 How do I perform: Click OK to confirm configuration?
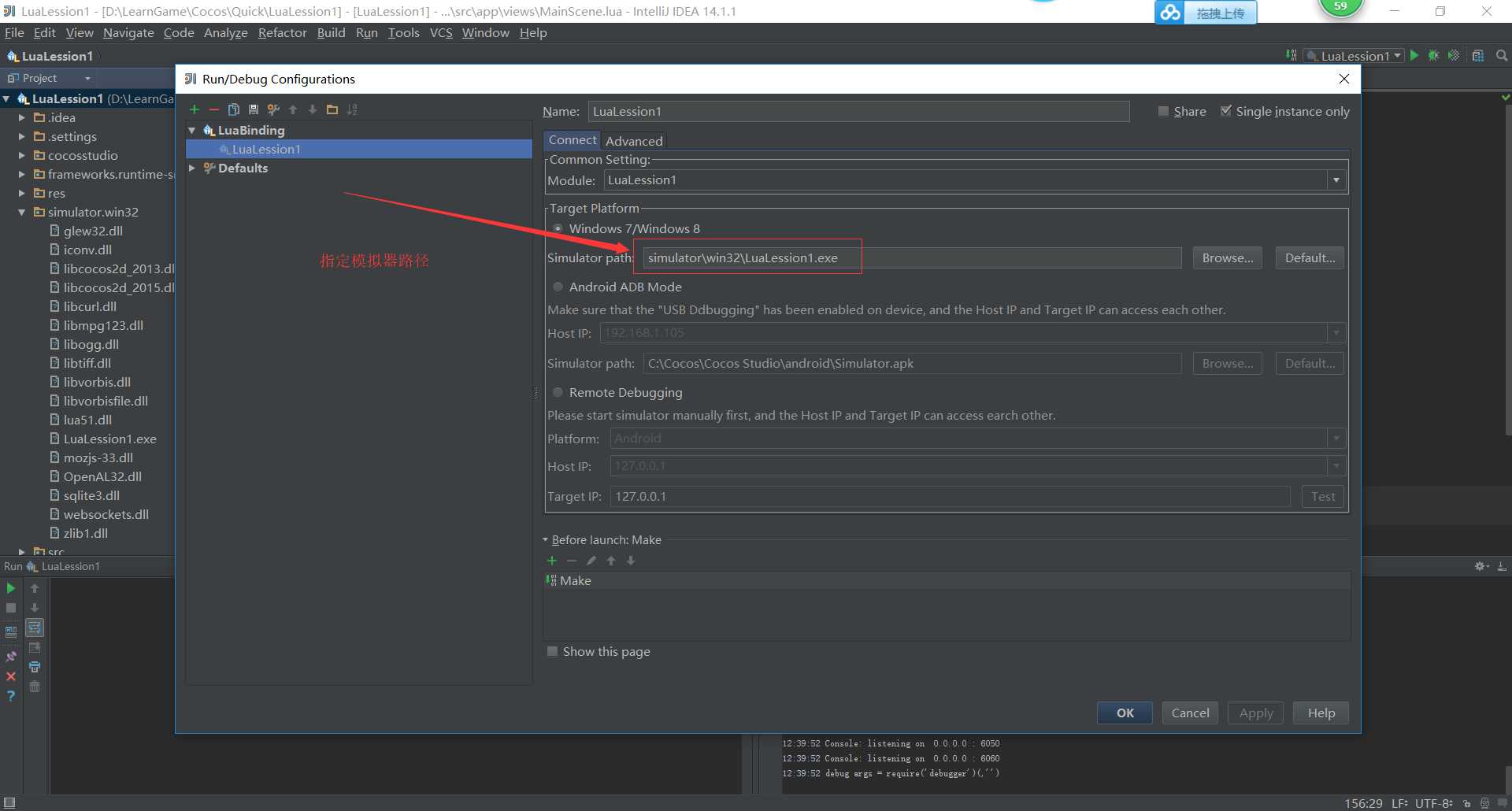coord(1125,713)
